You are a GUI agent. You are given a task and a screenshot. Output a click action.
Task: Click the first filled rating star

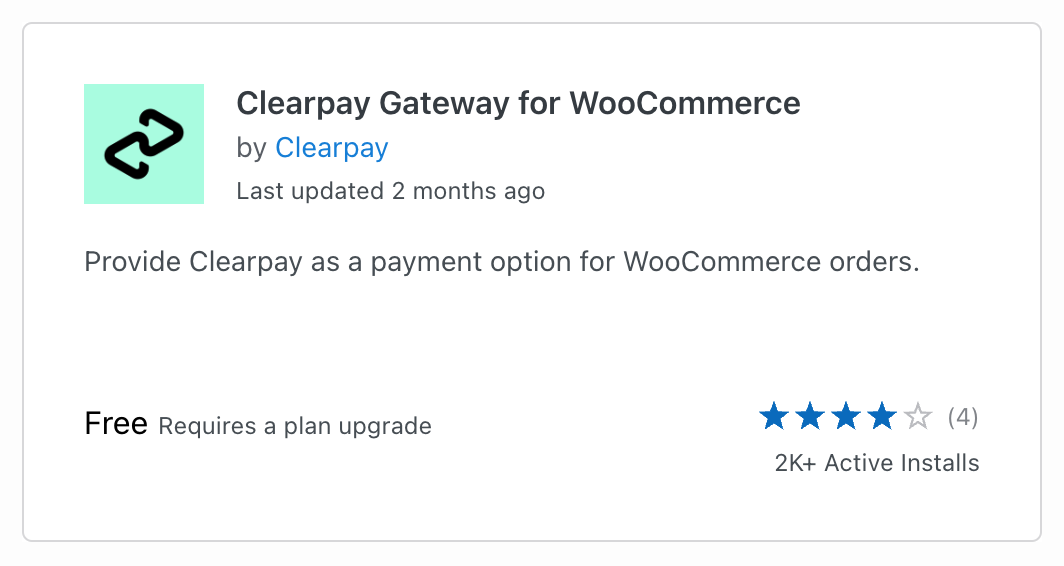774,416
